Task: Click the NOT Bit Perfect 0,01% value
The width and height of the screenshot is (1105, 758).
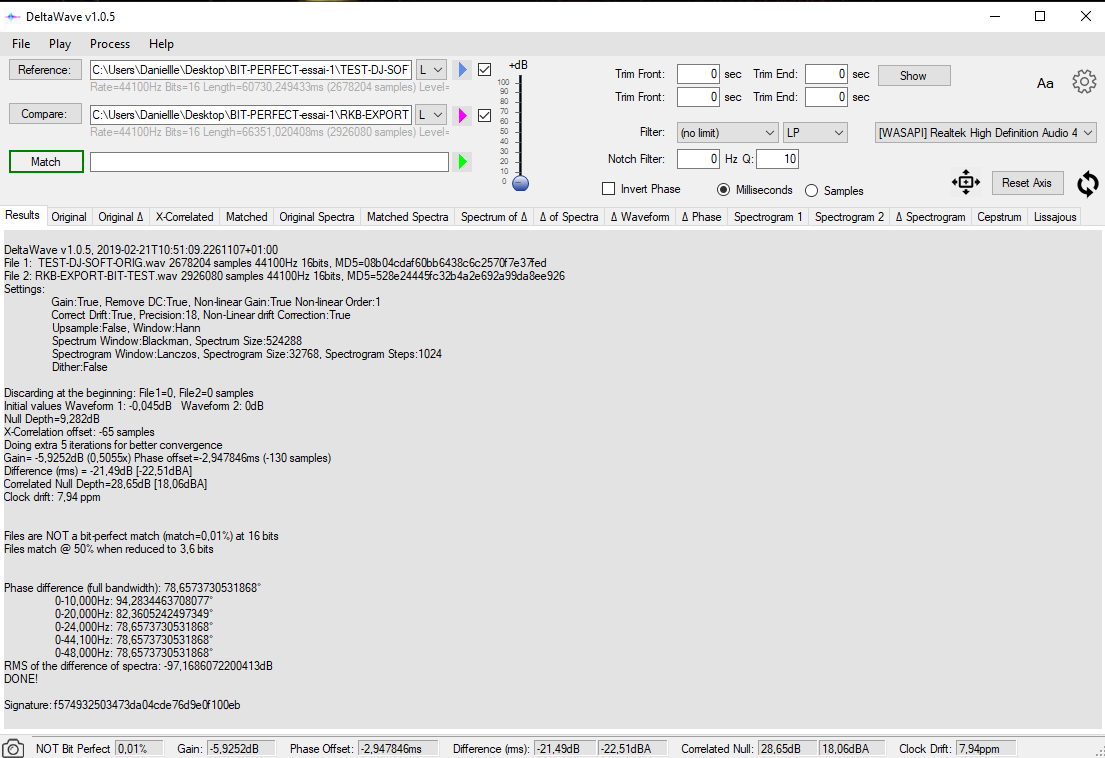Action: click(139, 748)
